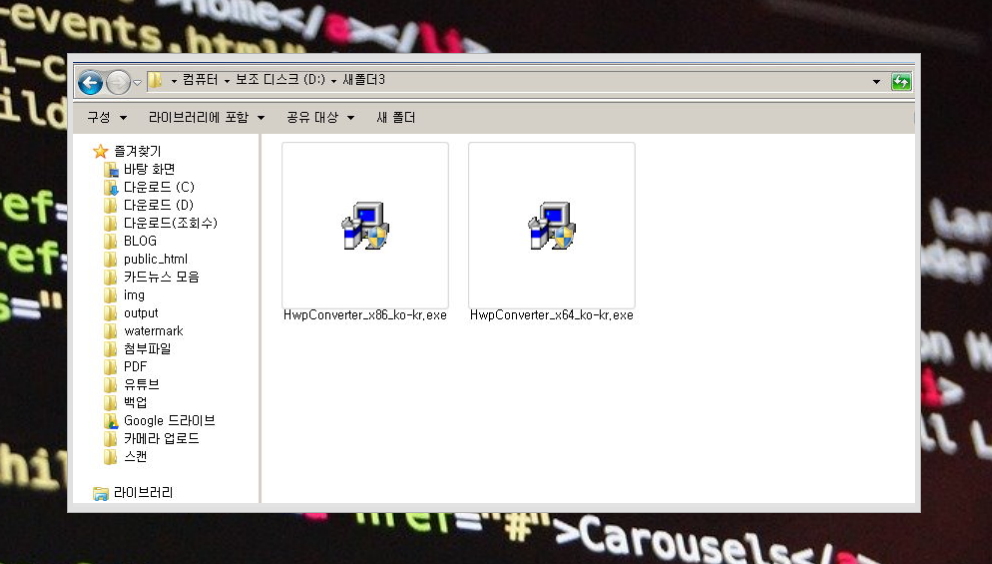
Task: Click the 다운로드(조회수) folder icon
Action: coord(111,223)
